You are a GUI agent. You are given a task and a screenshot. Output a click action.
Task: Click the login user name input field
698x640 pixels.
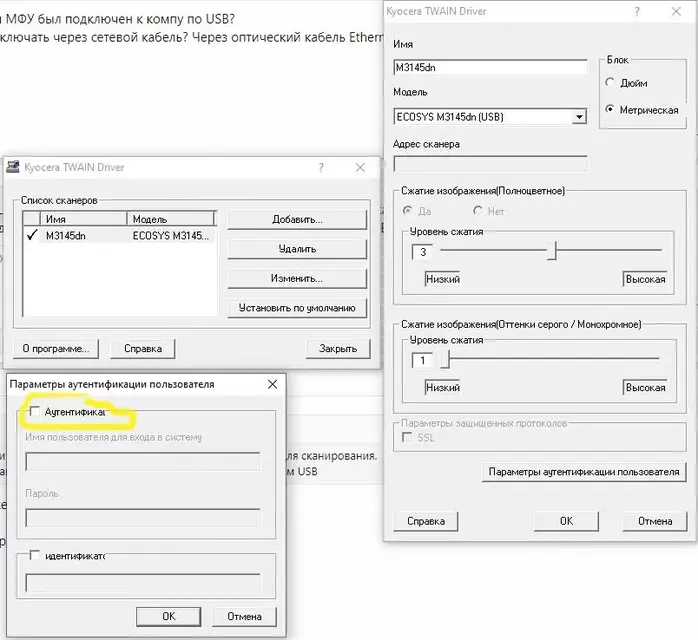(x=143, y=462)
